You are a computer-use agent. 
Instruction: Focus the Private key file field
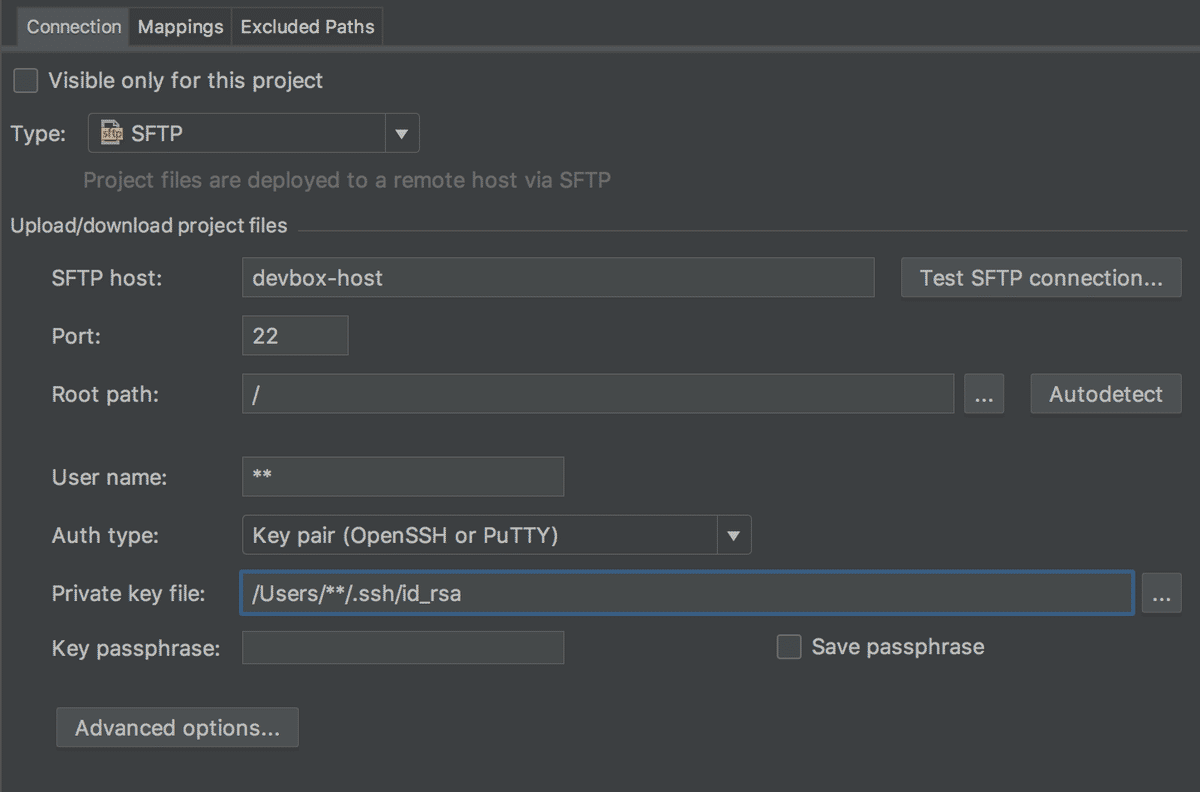pyautogui.click(x=686, y=594)
